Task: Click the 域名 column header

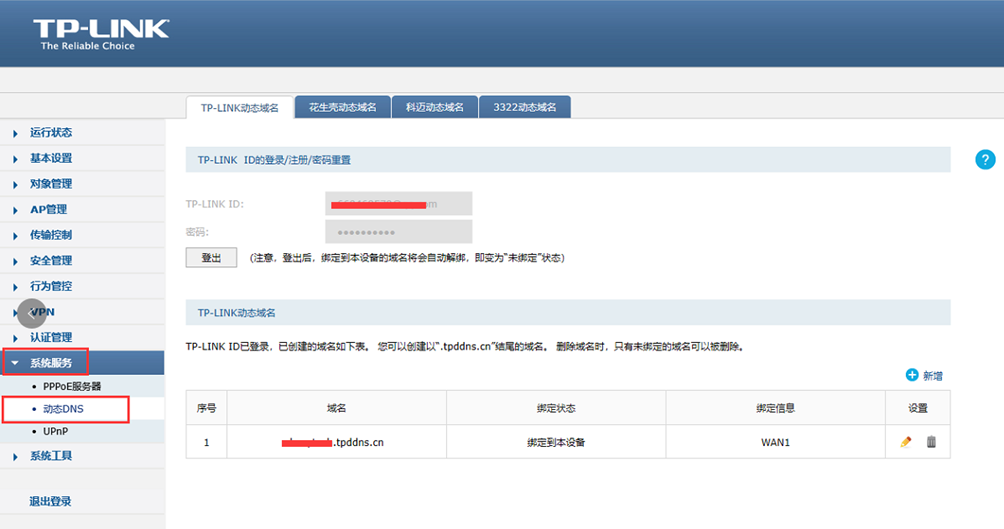Action: point(336,408)
